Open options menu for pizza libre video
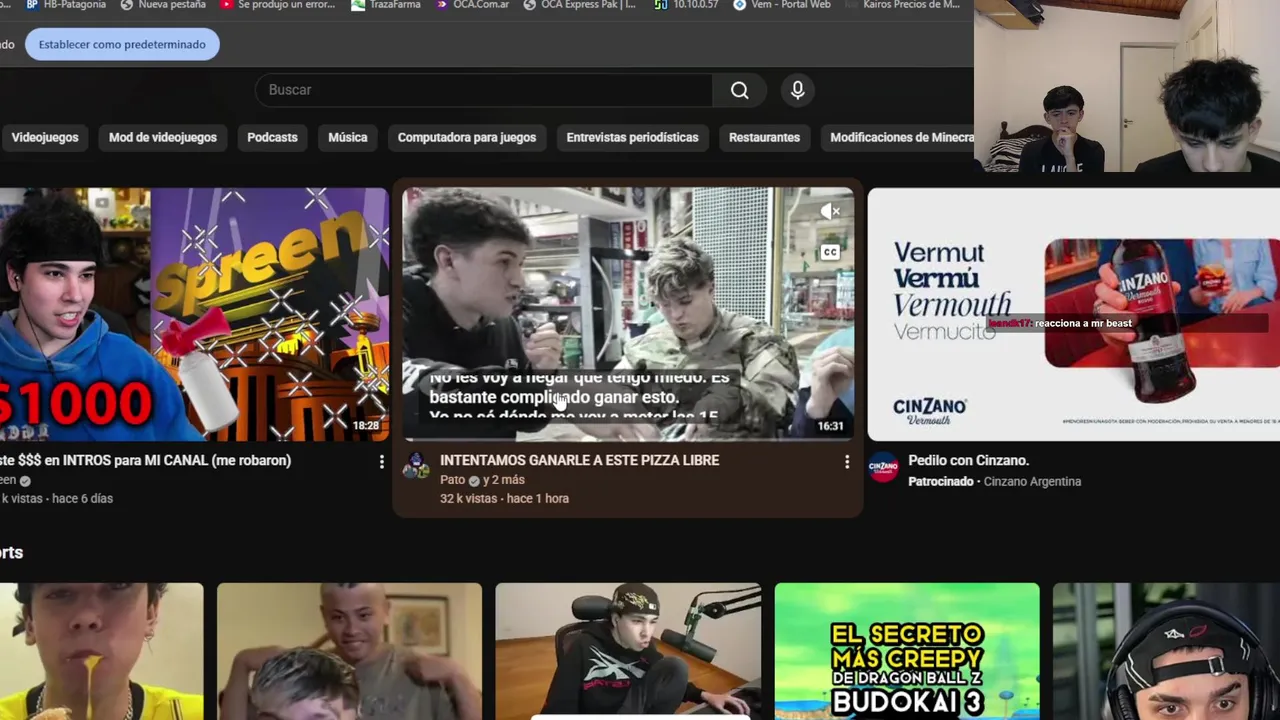 click(847, 461)
